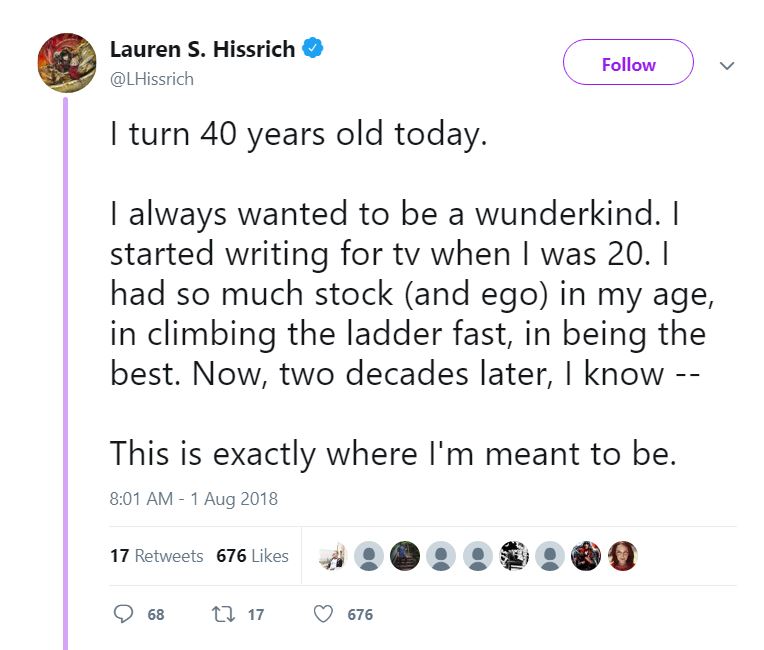Viewport: 764px width, 650px height.
Task: Open the 8:01 AM - 1 Aug 2018 timestamp
Action: coord(193,499)
